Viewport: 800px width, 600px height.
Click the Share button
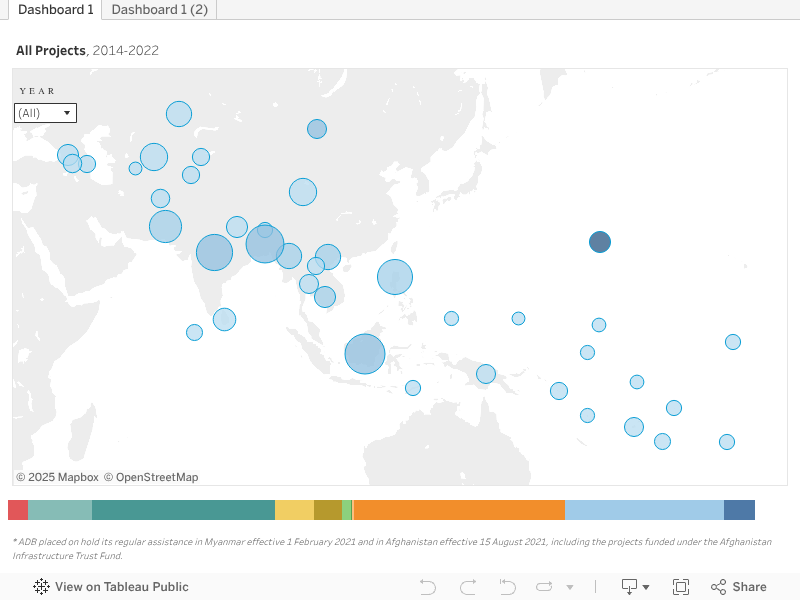(739, 587)
